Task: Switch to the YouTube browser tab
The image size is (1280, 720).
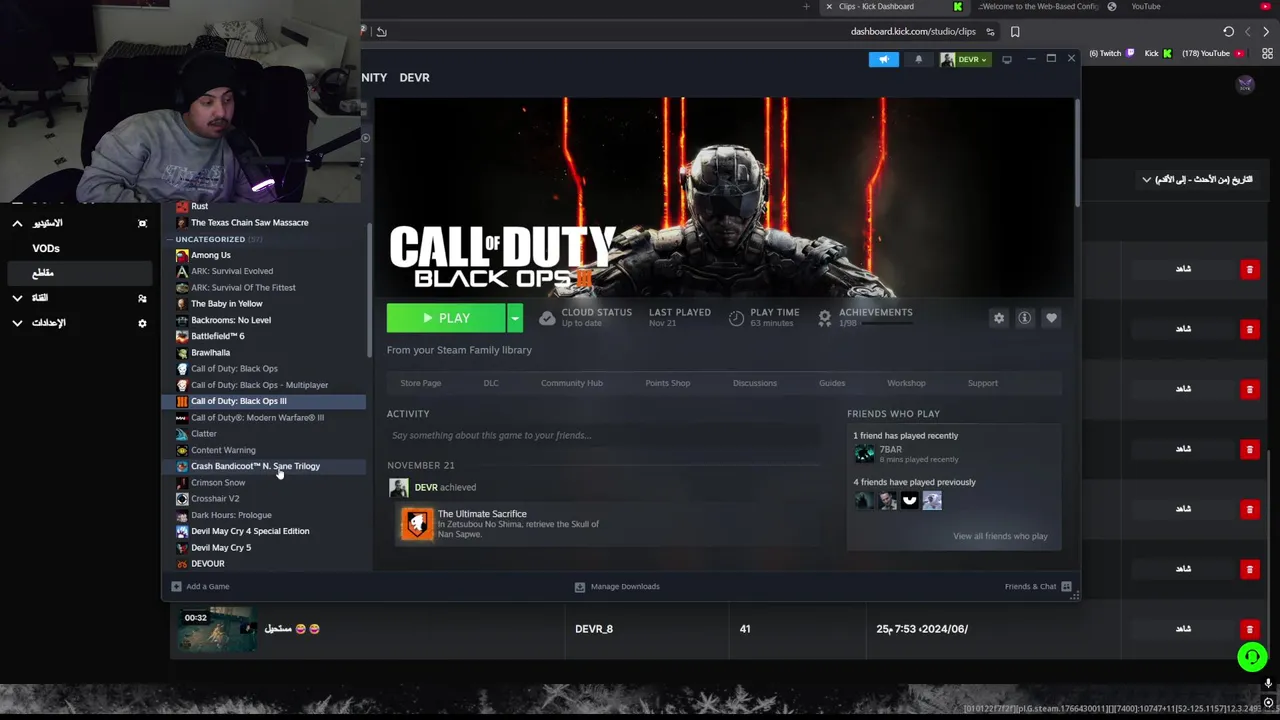Action: (x=1145, y=7)
